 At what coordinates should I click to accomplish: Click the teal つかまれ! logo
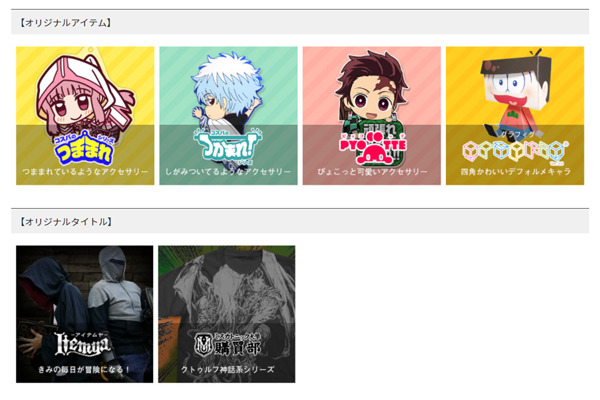[x=228, y=145]
